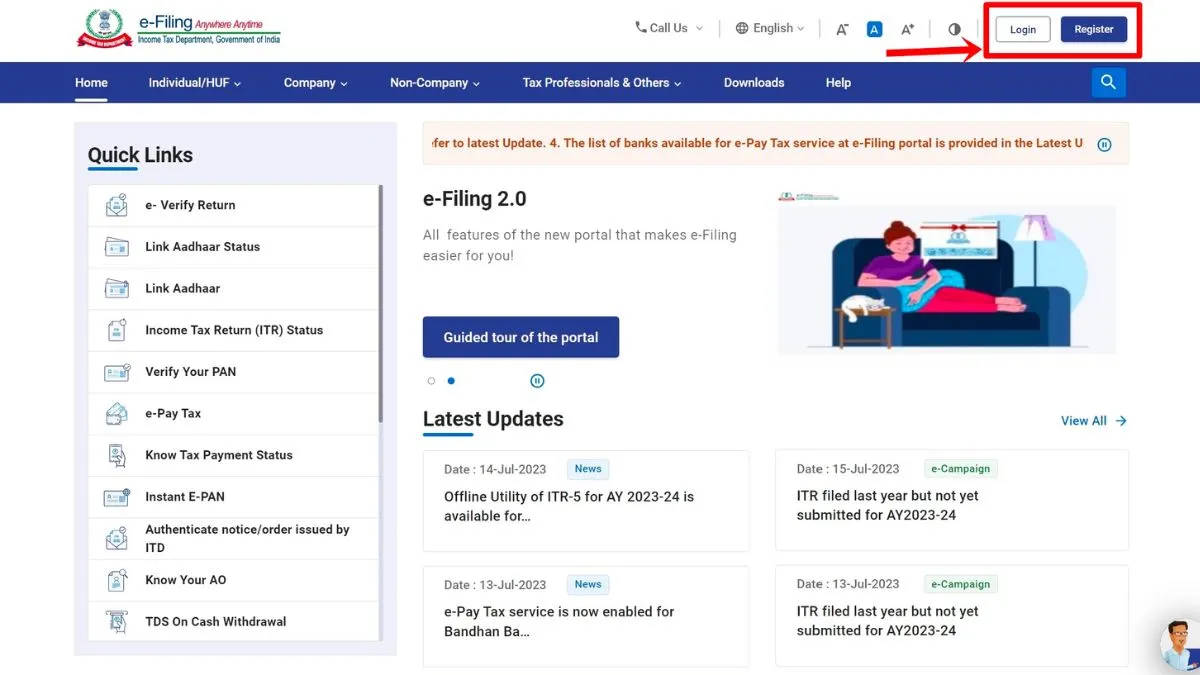The image size is (1200, 675).
Task: Click the Authenticate notice/order icon
Action: 117,538
